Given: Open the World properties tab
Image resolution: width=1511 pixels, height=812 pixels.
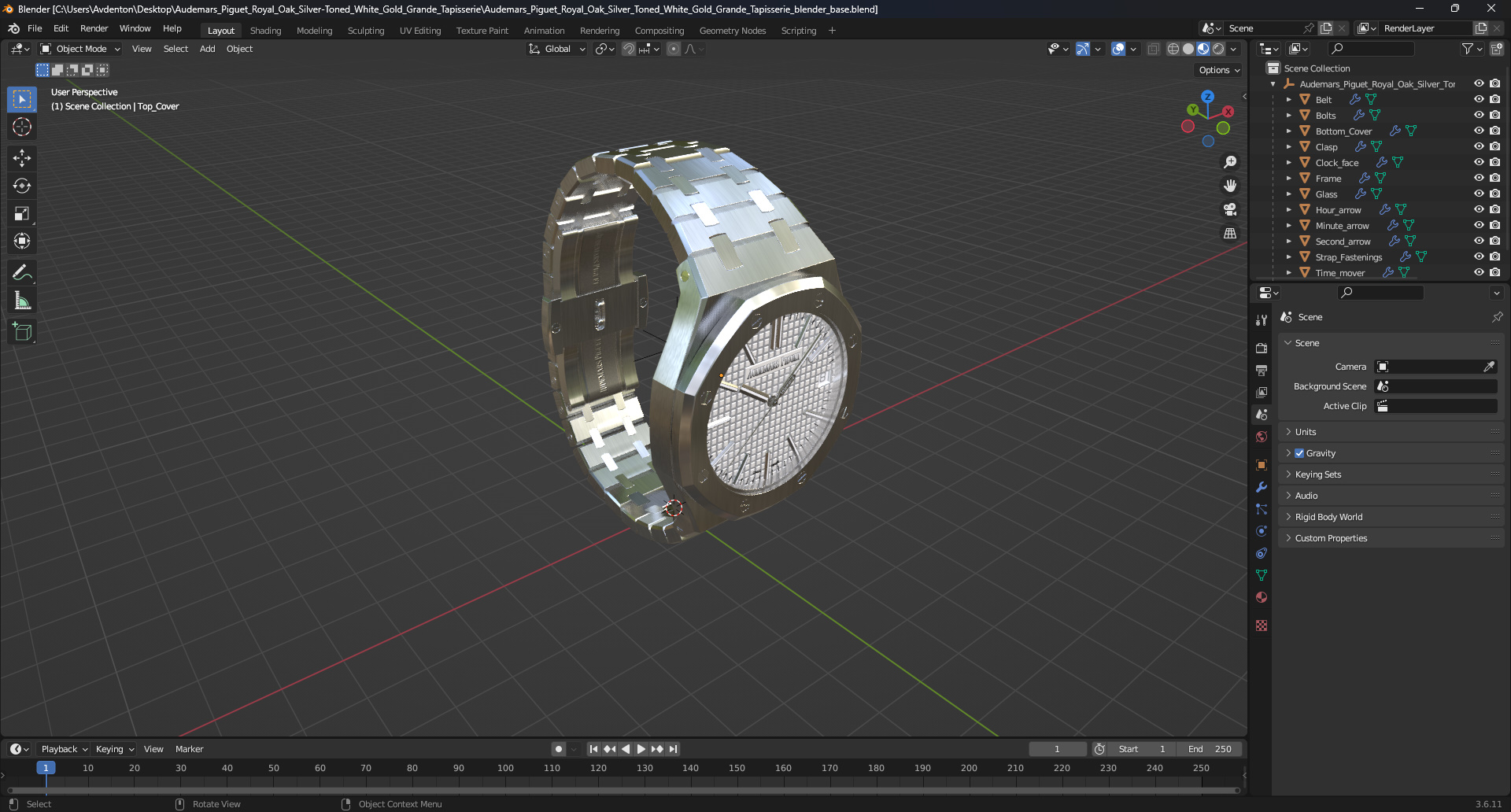Looking at the screenshot, I should [x=1262, y=437].
